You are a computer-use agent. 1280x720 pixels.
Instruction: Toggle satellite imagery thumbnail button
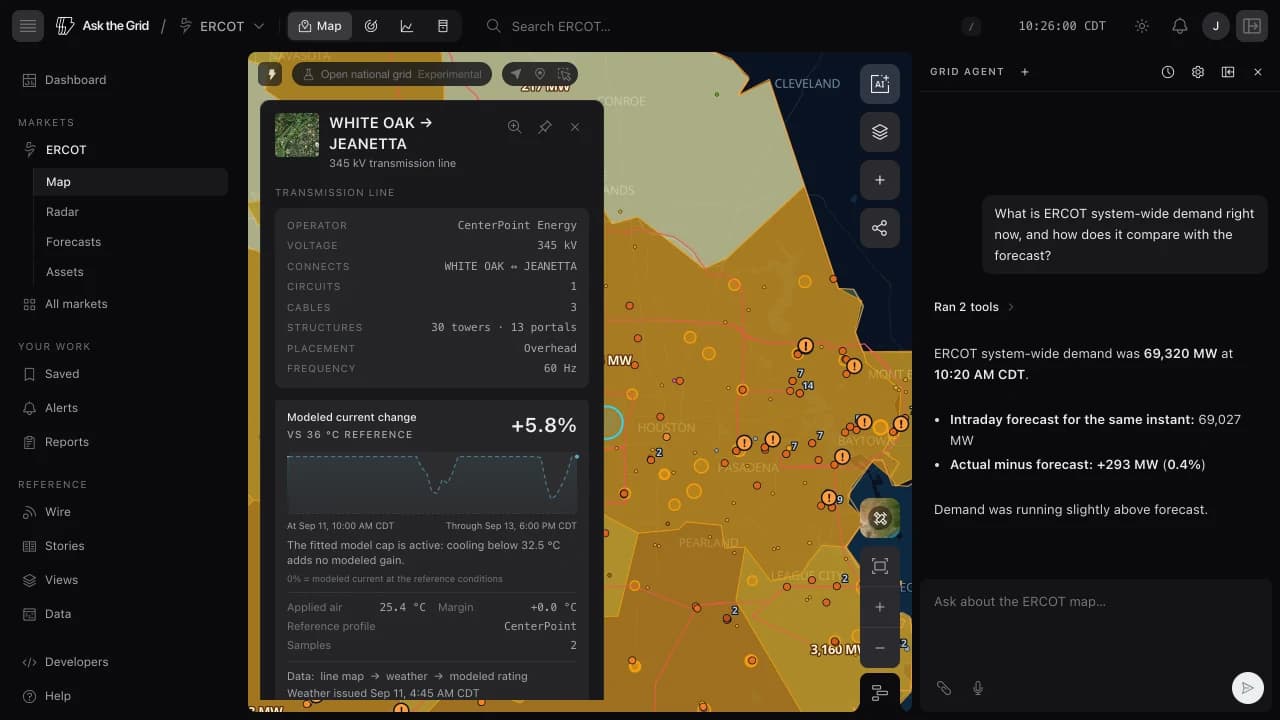[880, 518]
